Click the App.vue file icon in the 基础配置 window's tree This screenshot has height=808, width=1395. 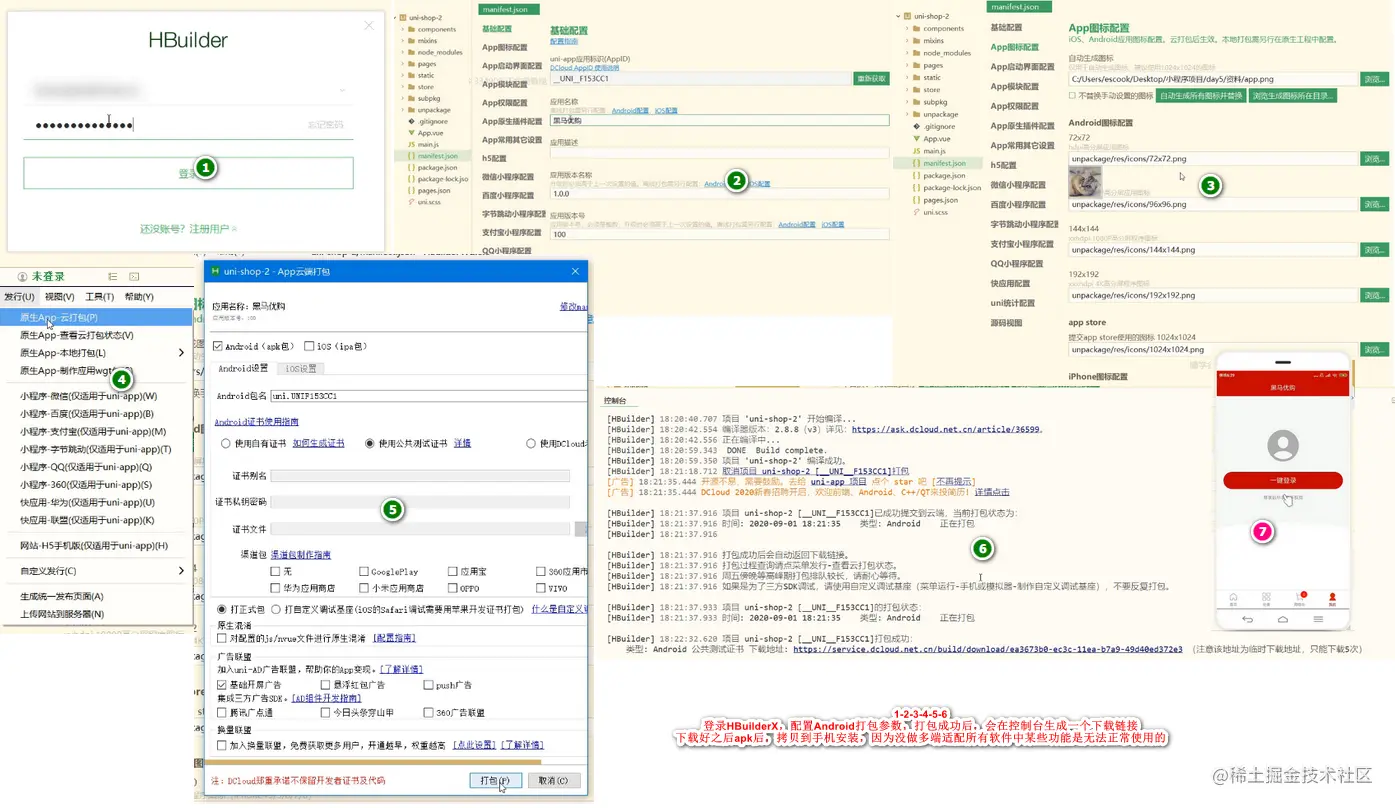(411, 133)
